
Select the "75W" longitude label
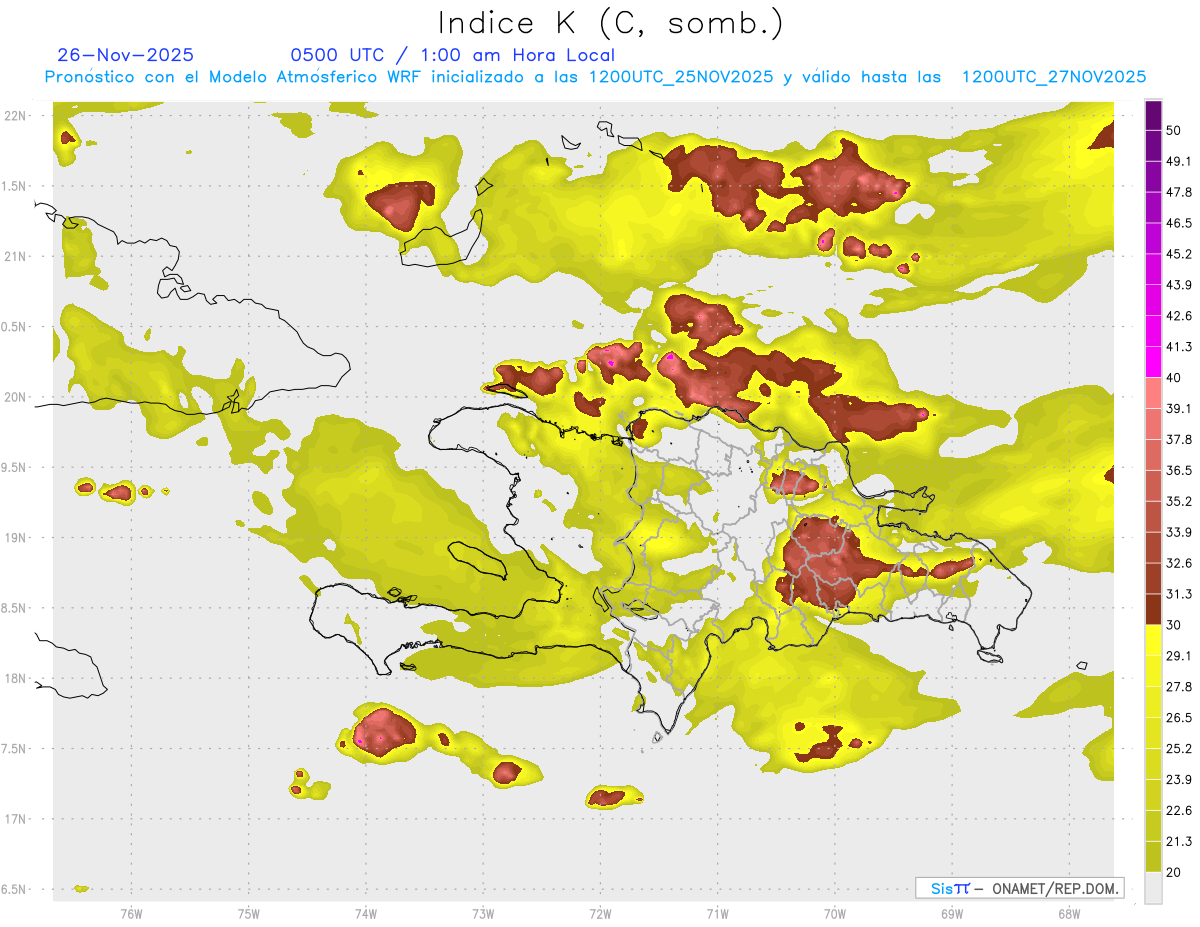point(249,912)
